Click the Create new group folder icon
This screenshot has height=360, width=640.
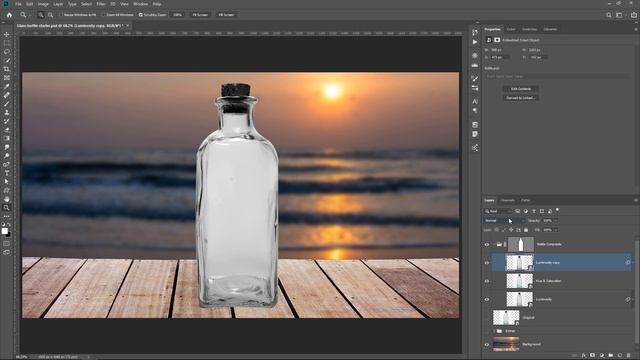coord(611,356)
